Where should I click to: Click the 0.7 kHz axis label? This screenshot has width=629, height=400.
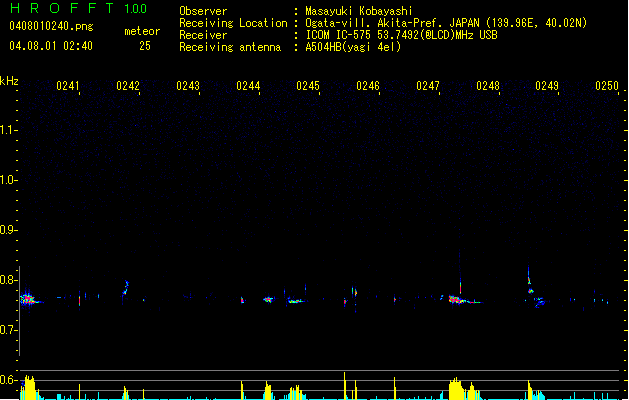(x=8, y=330)
